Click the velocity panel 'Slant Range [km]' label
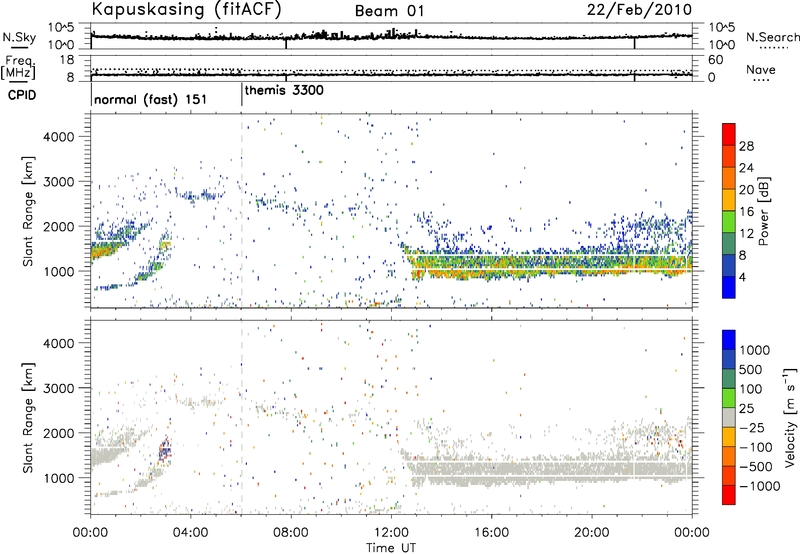 [28, 418]
